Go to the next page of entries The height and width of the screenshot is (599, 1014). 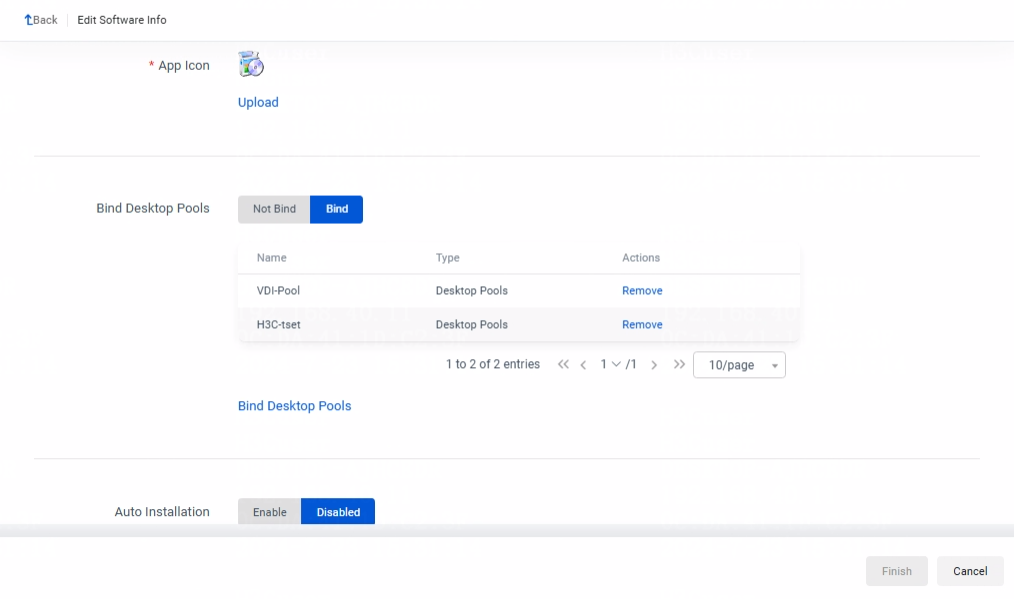pos(654,365)
